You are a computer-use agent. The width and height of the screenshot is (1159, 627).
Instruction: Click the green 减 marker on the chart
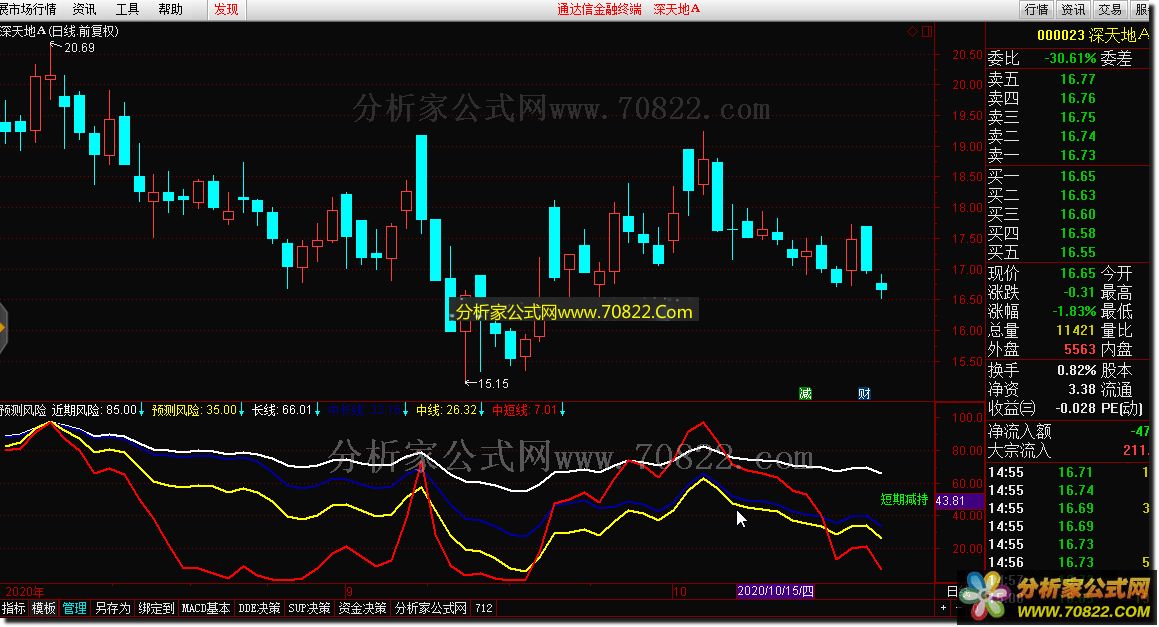tap(805, 393)
